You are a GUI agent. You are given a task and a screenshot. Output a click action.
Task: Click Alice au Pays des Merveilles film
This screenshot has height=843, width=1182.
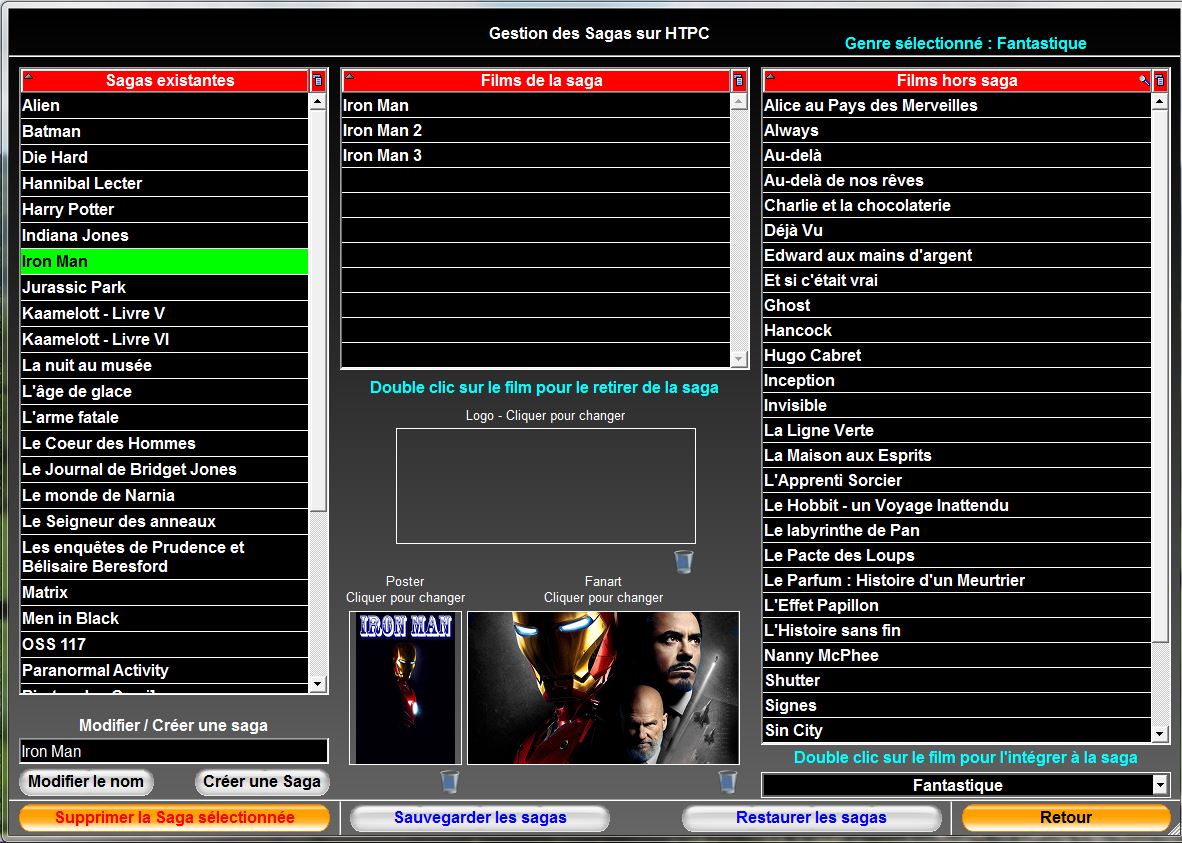(x=957, y=106)
